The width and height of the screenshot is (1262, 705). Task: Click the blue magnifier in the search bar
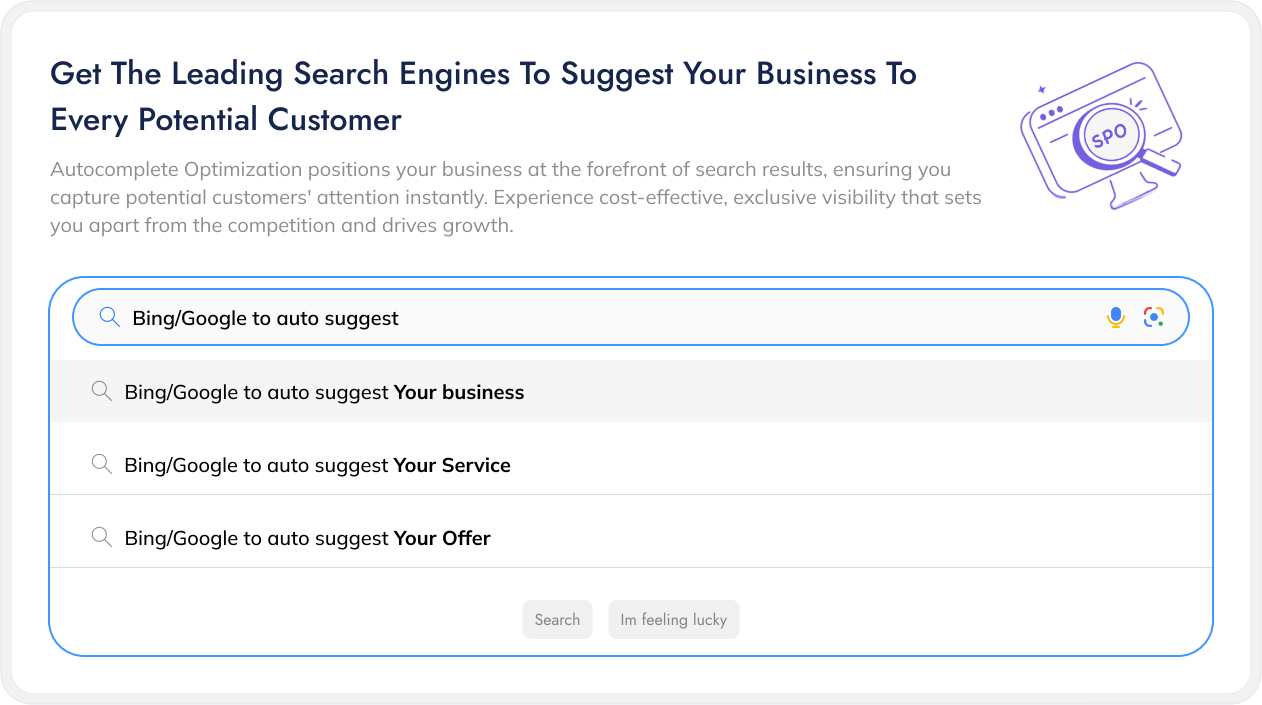[x=109, y=318]
